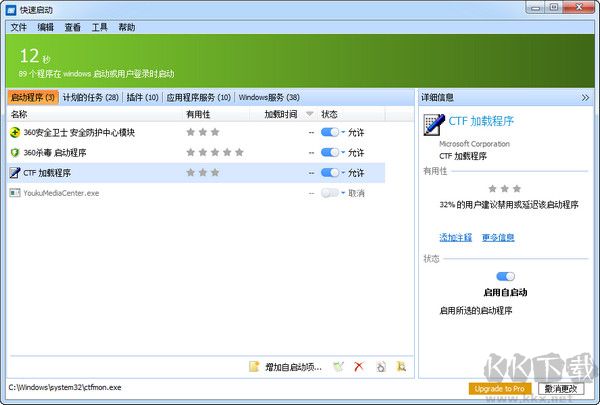Toggle startup switch for CTF 加载程序 row

[x=329, y=173]
